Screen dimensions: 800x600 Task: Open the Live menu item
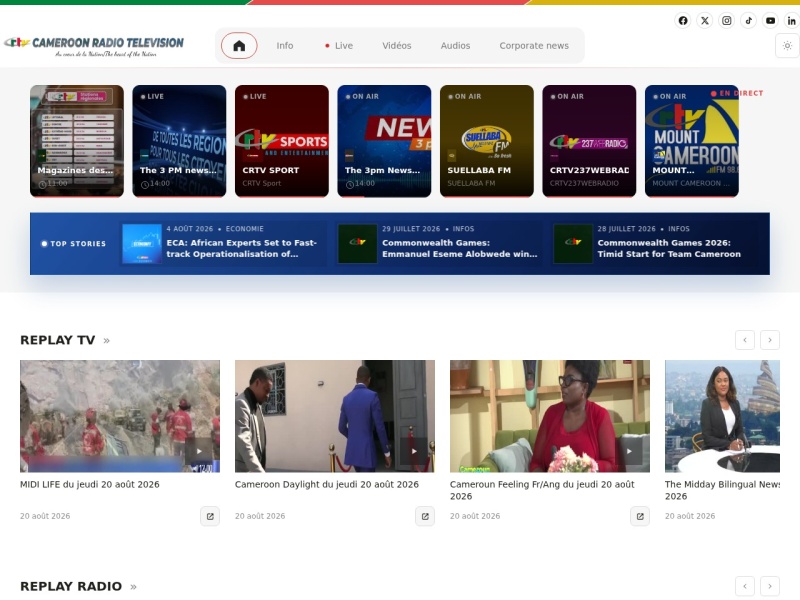pyautogui.click(x=339, y=45)
